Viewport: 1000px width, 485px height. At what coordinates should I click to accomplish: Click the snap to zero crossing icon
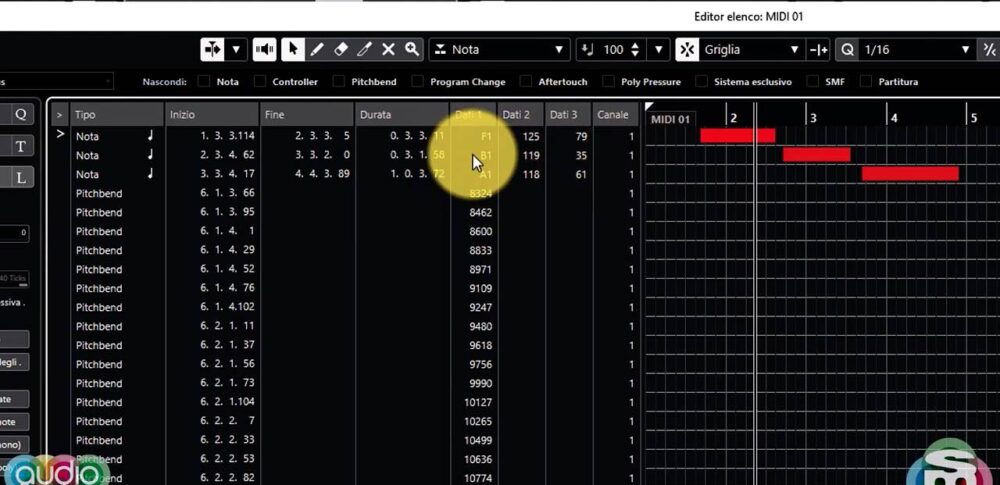tap(818, 50)
